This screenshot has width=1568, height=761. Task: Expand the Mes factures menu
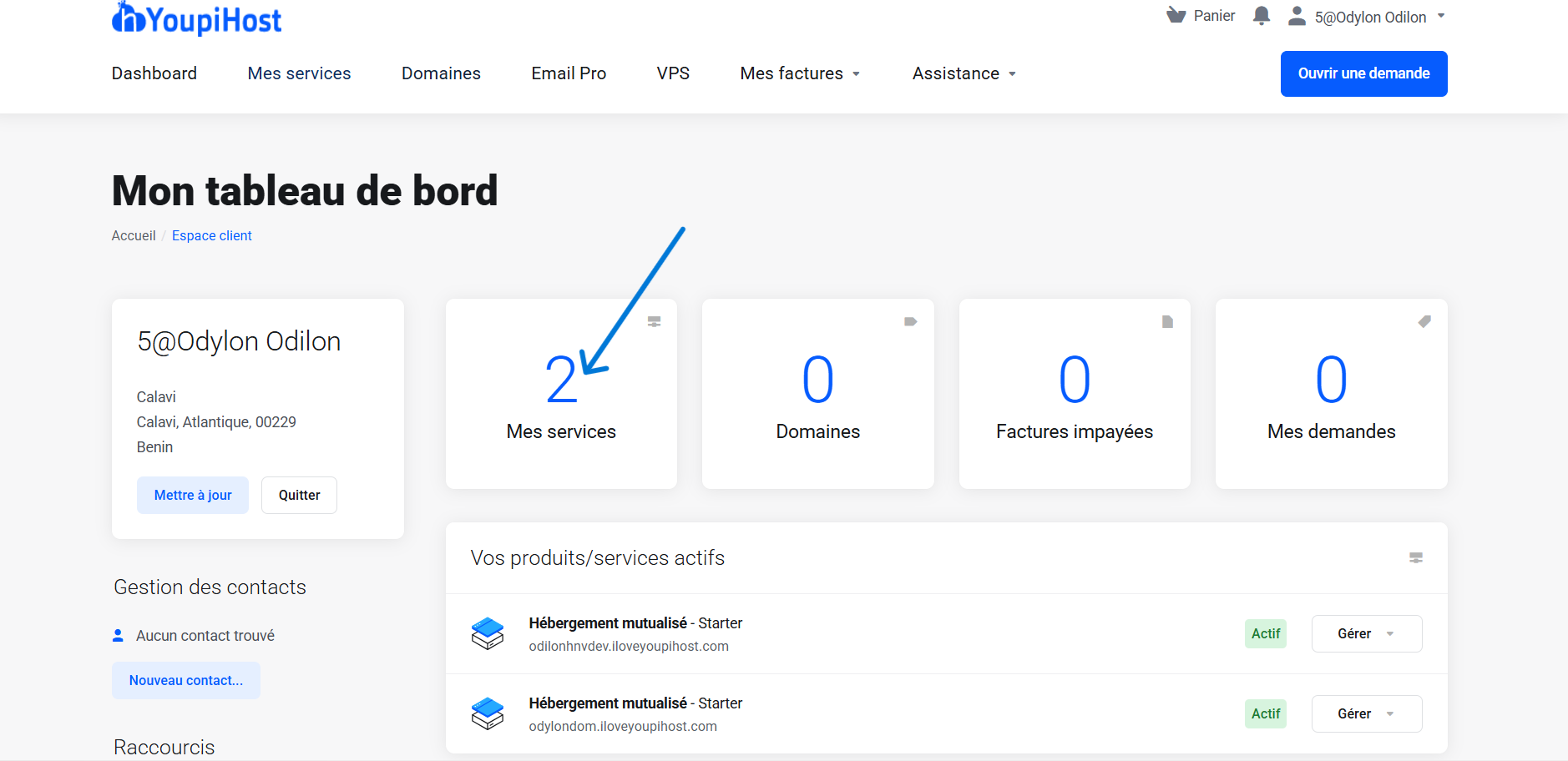[800, 73]
